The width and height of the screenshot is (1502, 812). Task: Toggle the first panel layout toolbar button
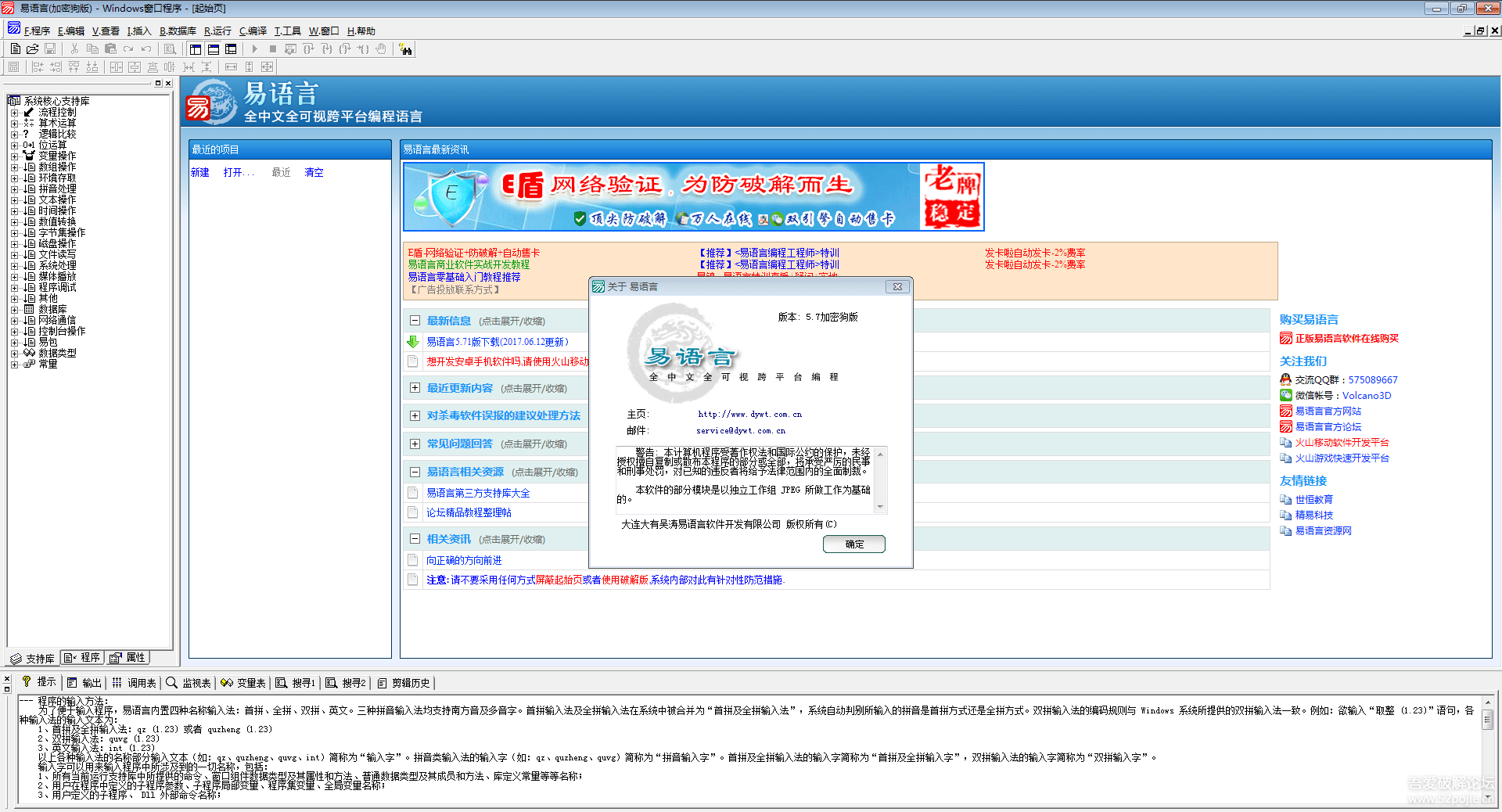pos(196,49)
